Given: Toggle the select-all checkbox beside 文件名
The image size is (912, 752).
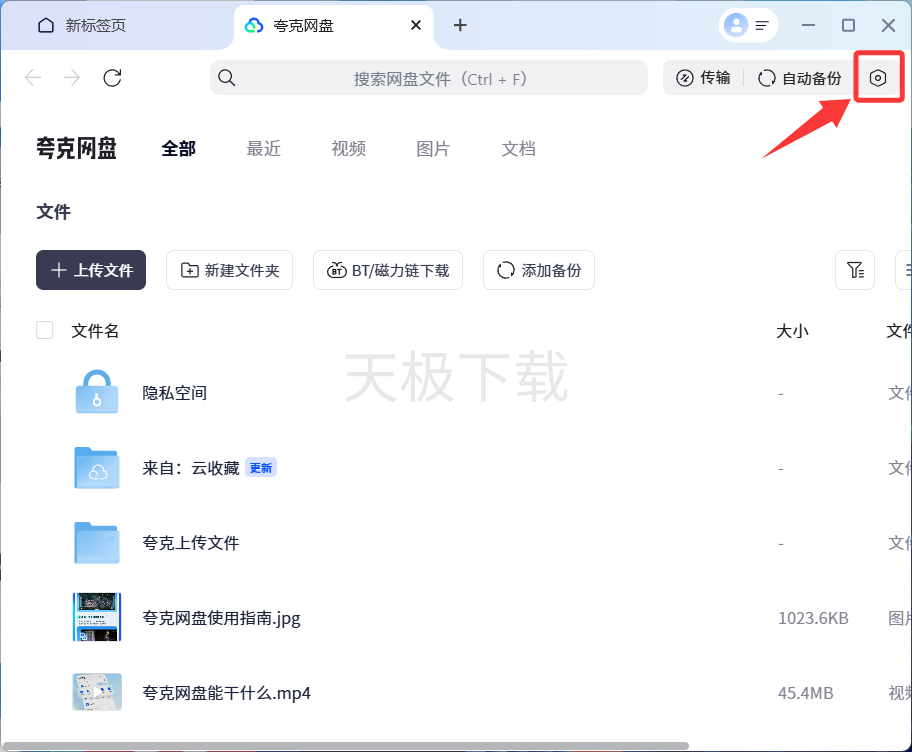Looking at the screenshot, I should [x=45, y=330].
